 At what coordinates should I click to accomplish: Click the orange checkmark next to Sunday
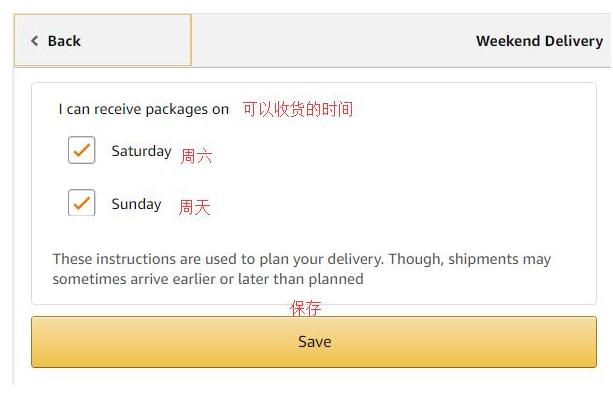(x=82, y=202)
